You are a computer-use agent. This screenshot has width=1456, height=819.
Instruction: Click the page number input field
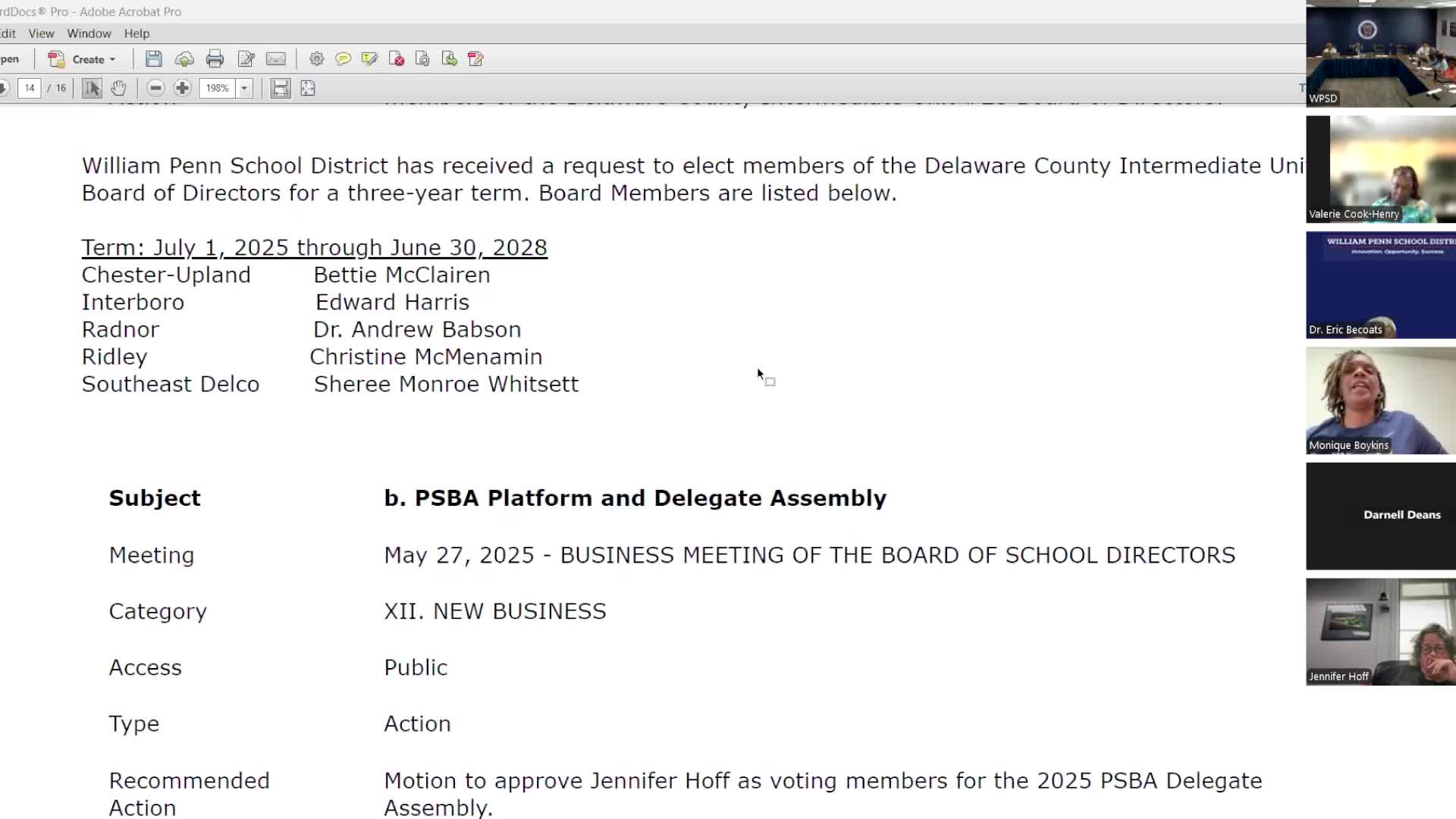pyautogui.click(x=29, y=88)
